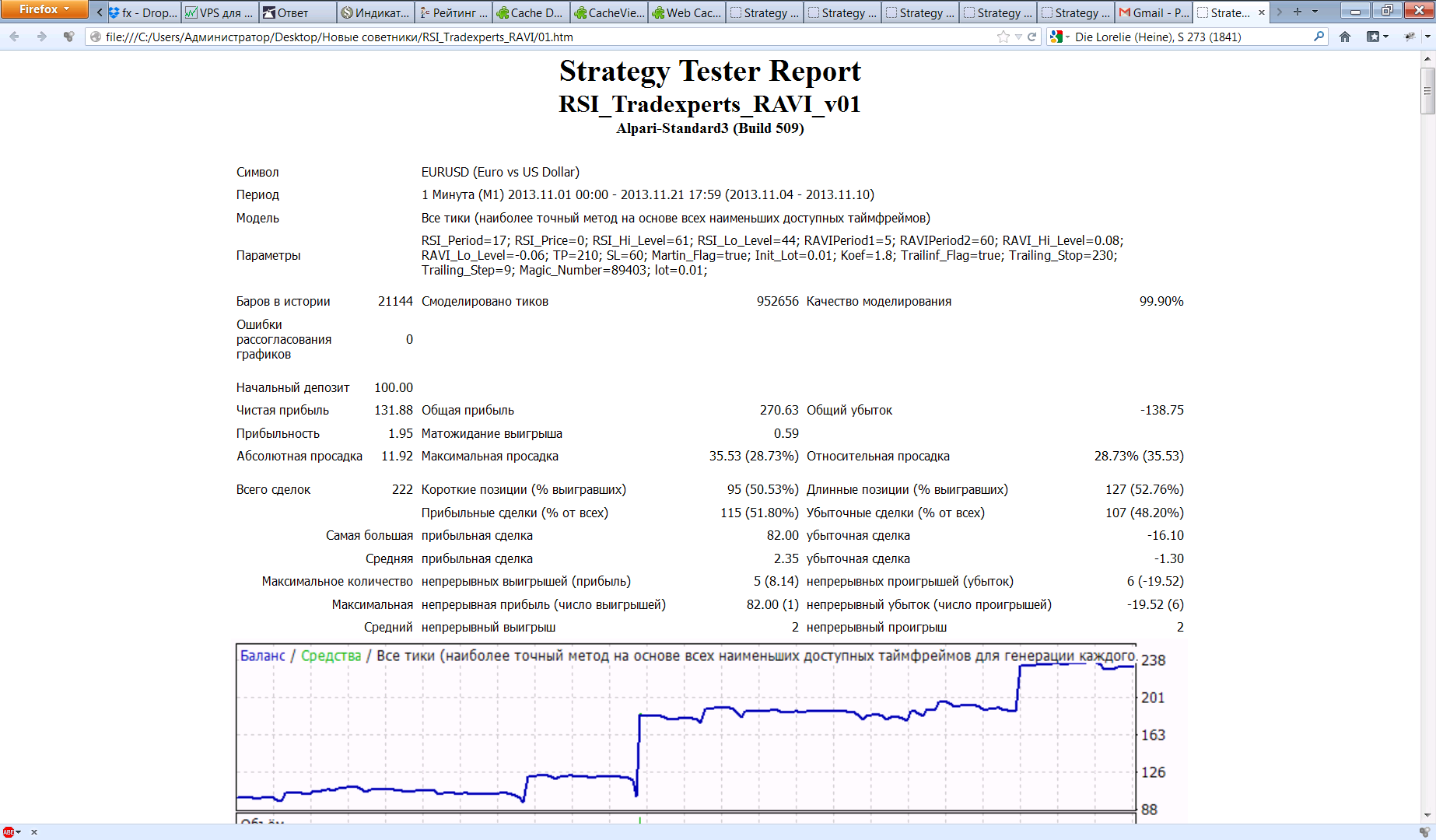Open the orange Firefox menu button

[44, 9]
